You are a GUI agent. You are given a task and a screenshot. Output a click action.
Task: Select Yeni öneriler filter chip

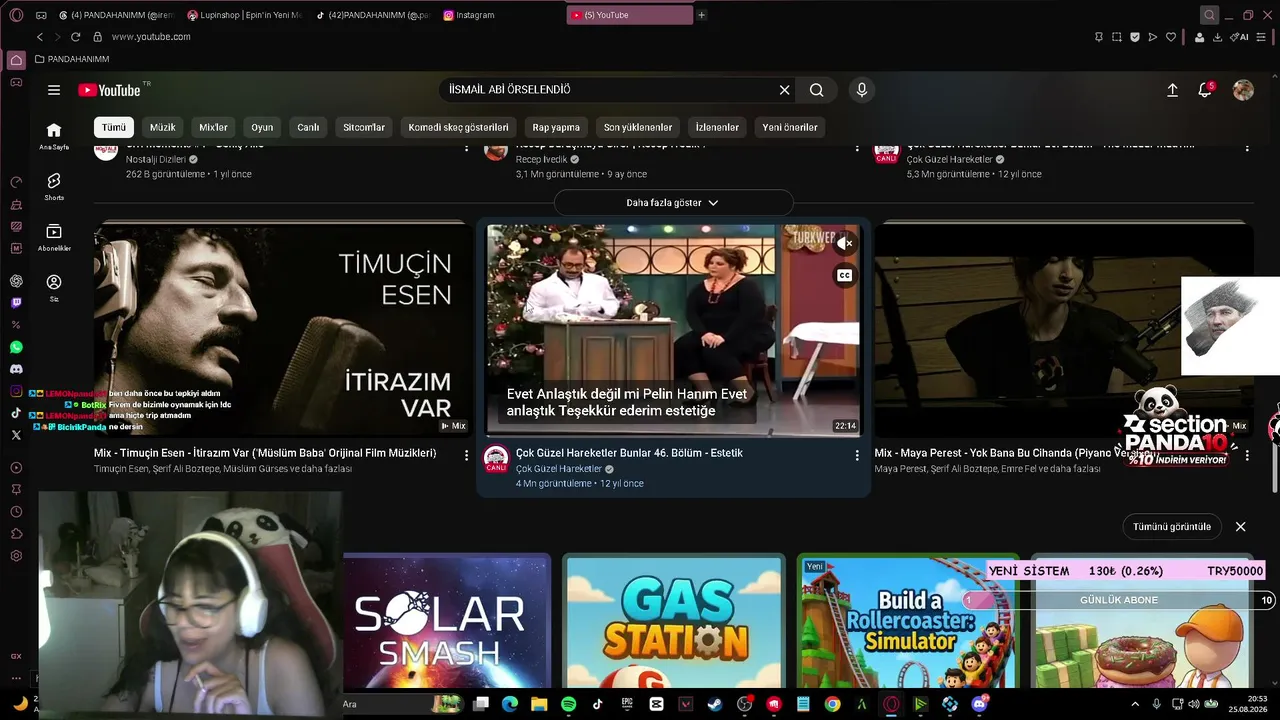coord(790,127)
